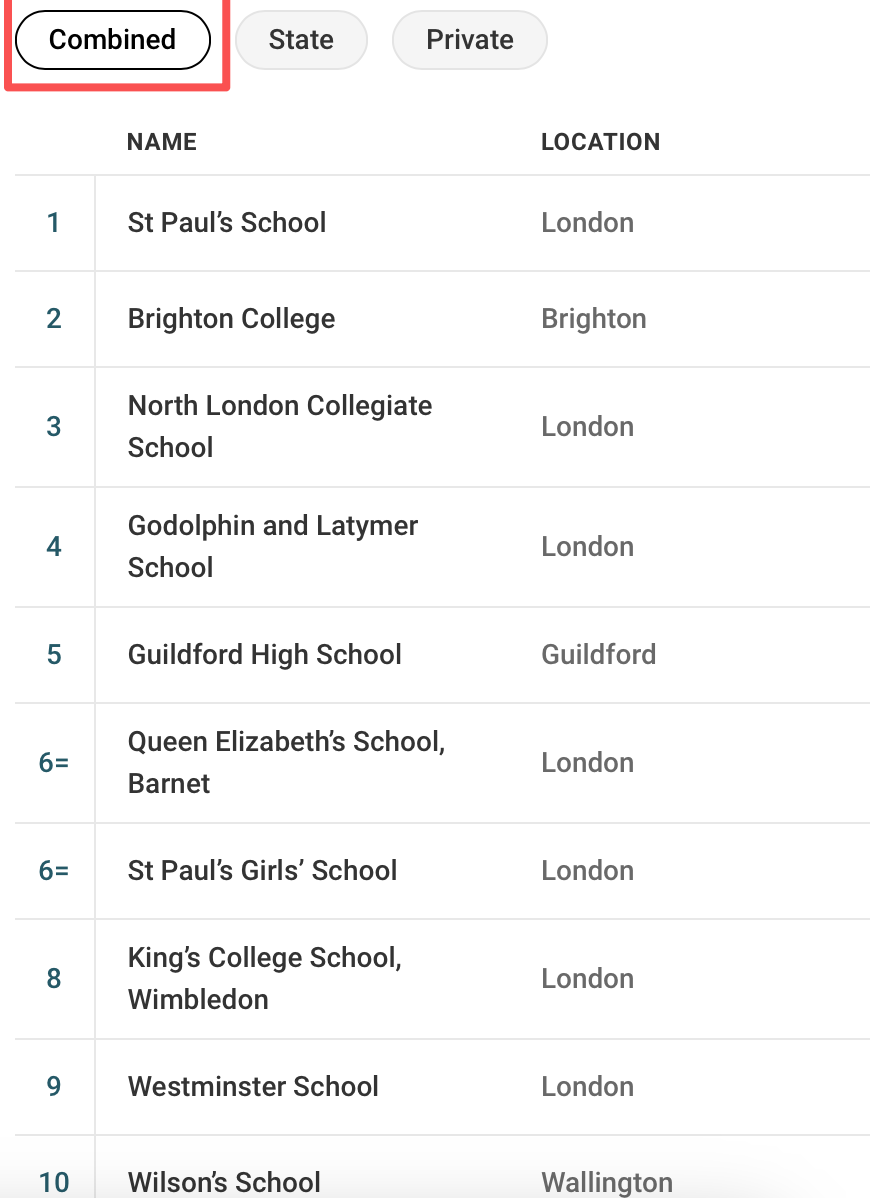The width and height of the screenshot is (870, 1198).
Task: Open Godolphin and Latymer School
Action: (x=272, y=546)
